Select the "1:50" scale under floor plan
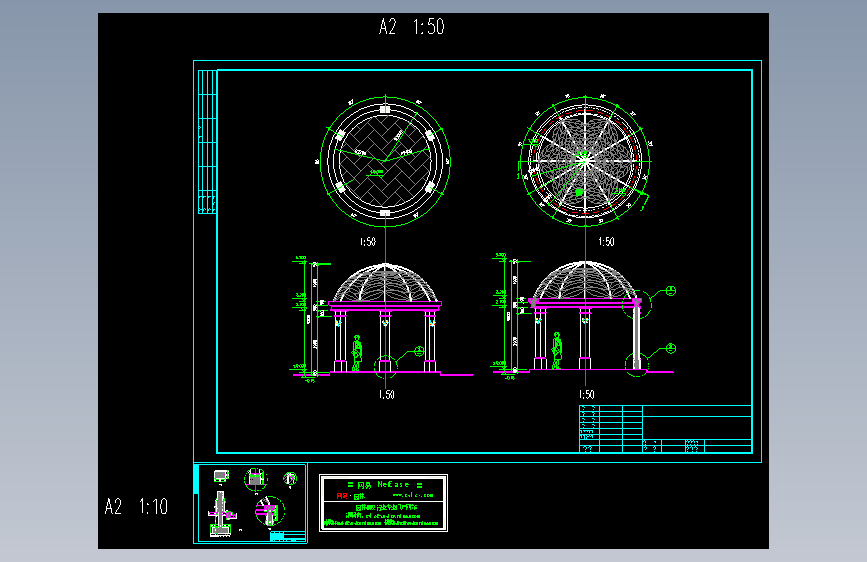The height and width of the screenshot is (562, 867). coord(368,242)
